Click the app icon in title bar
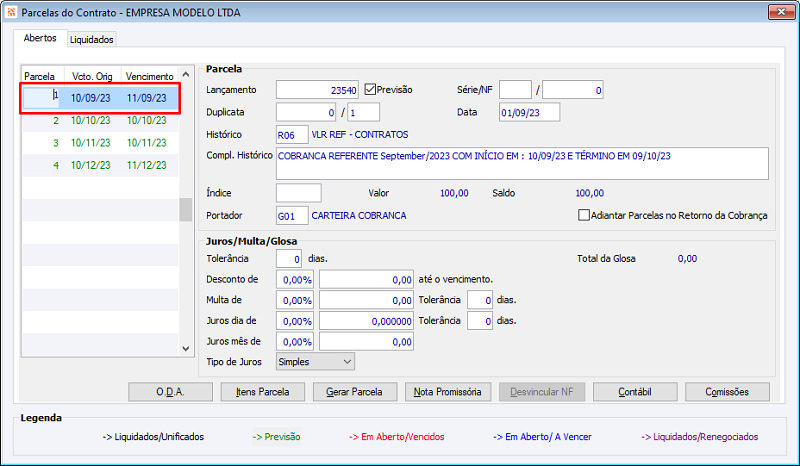Screen dimensions: 800x466 (x=11, y=12)
